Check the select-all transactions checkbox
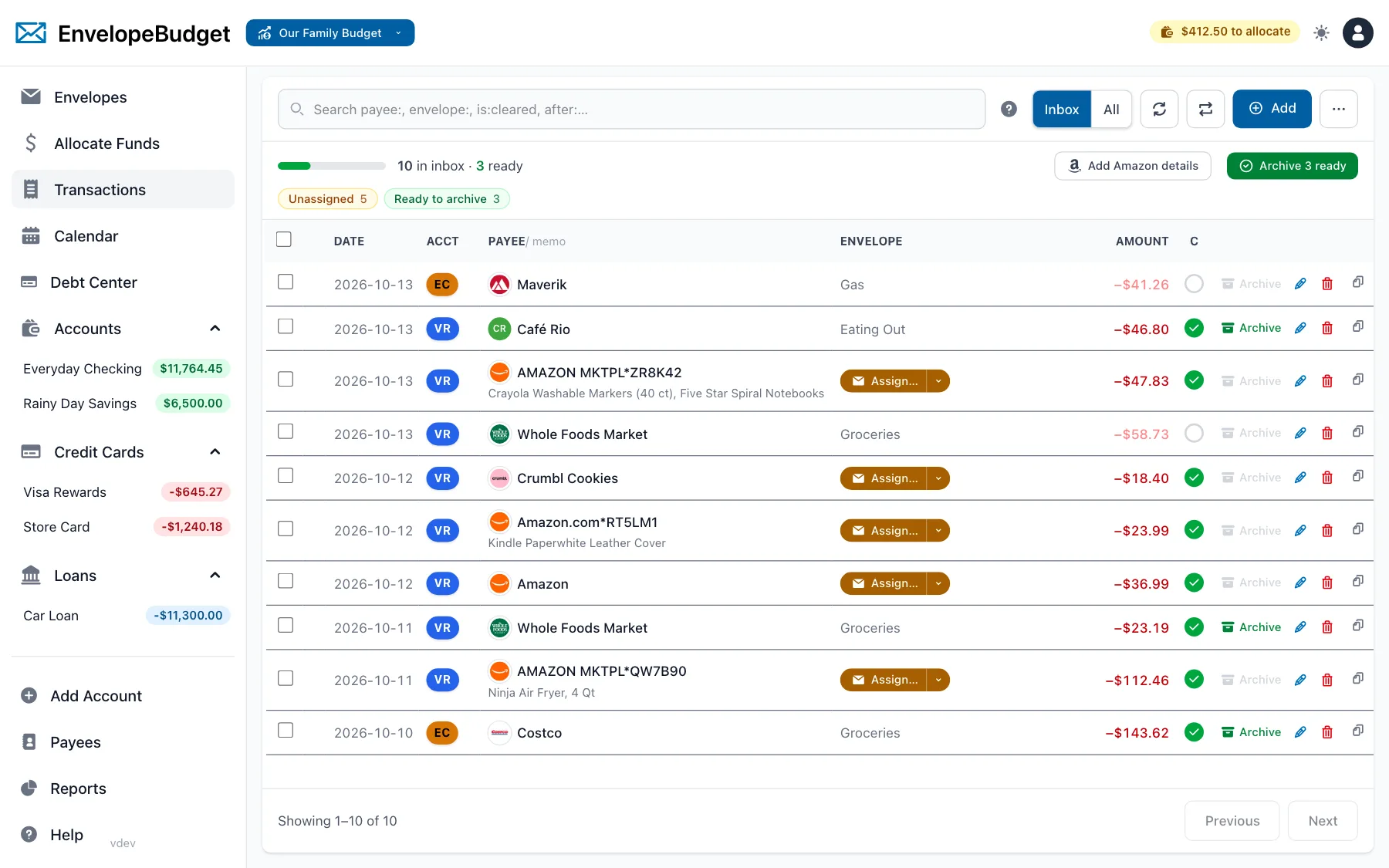 click(284, 239)
